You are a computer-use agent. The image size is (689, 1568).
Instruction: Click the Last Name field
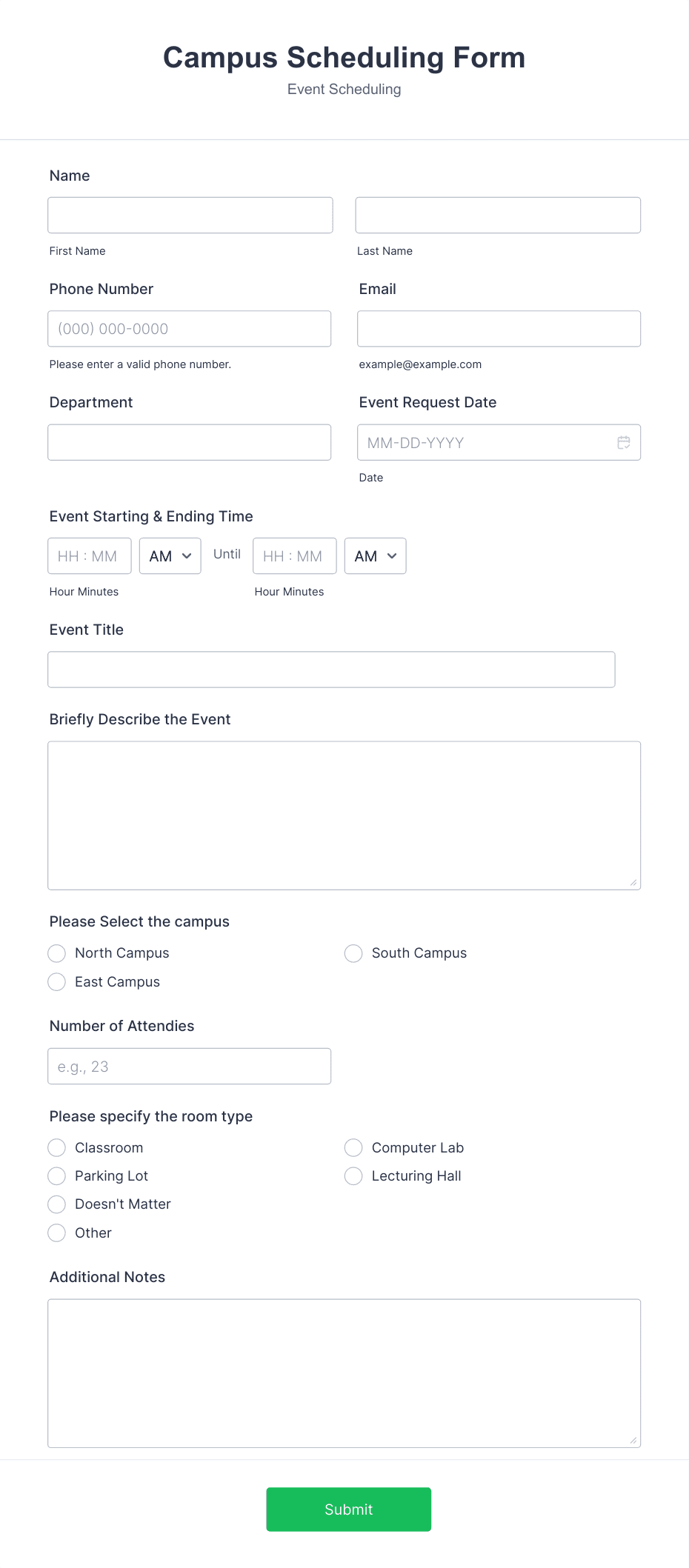tap(498, 215)
